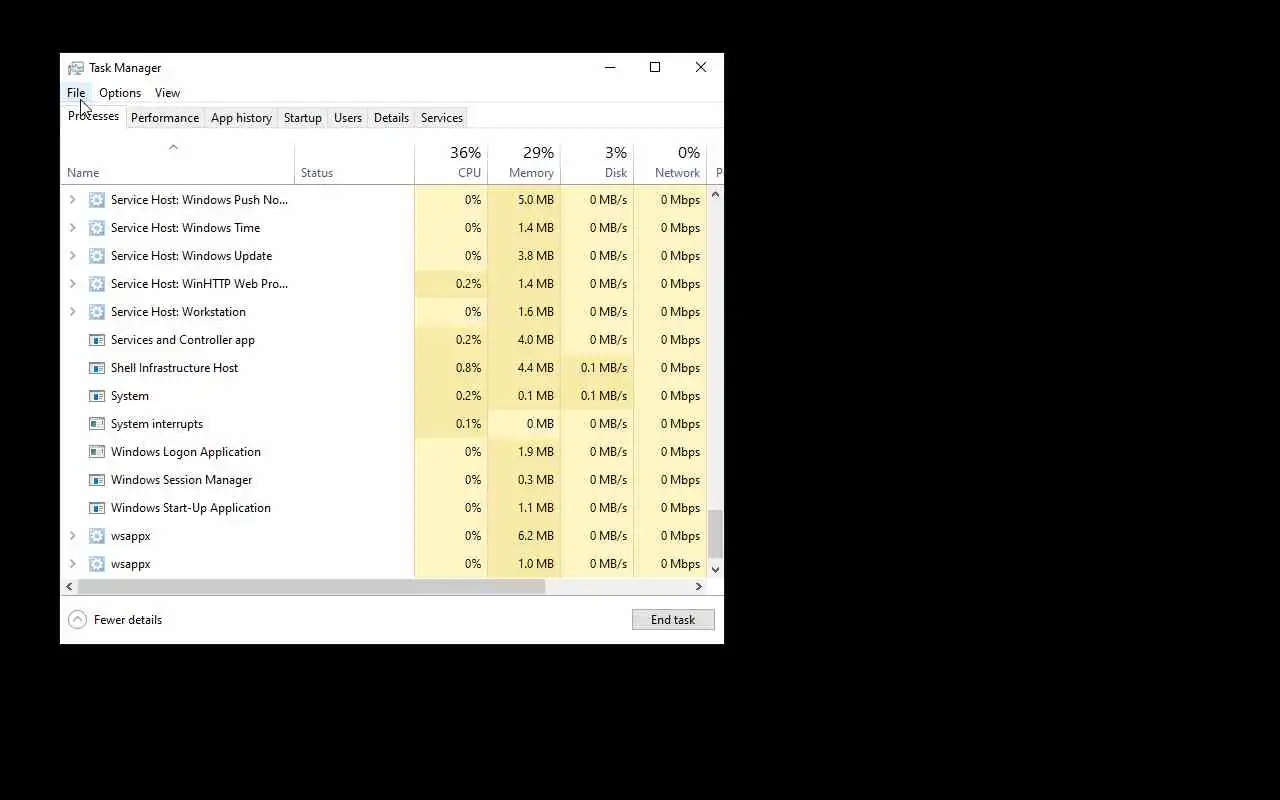
Task: Click the End task button
Action: coord(673,620)
